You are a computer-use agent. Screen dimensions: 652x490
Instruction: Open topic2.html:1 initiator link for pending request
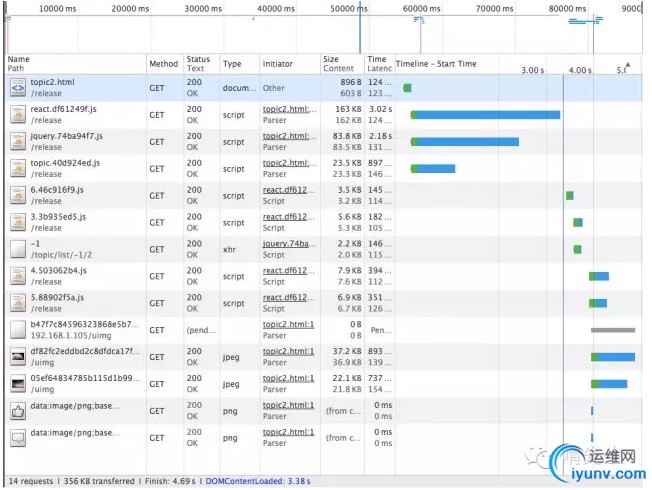(289, 324)
